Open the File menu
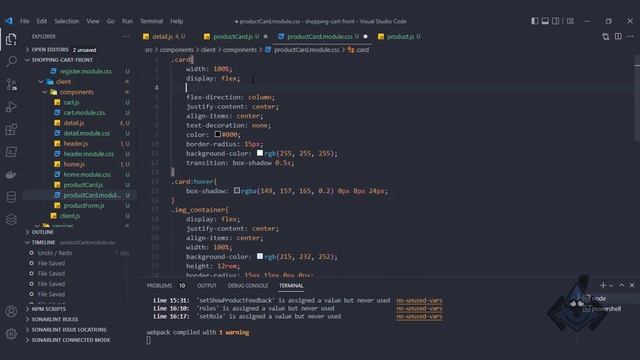Image resolution: width=640 pixels, height=360 pixels. pos(24,21)
